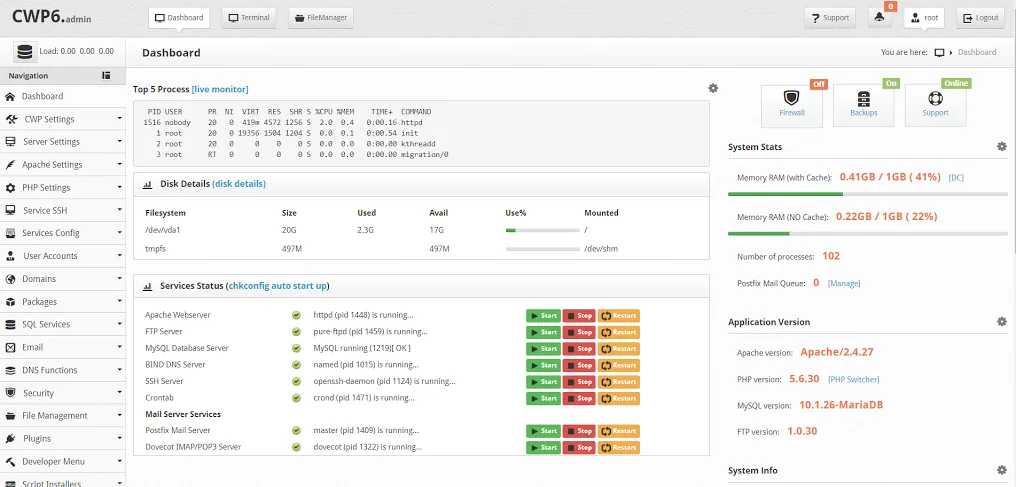Open the Terminal from top bar
This screenshot has height=487, width=1016.
[x=249, y=17]
